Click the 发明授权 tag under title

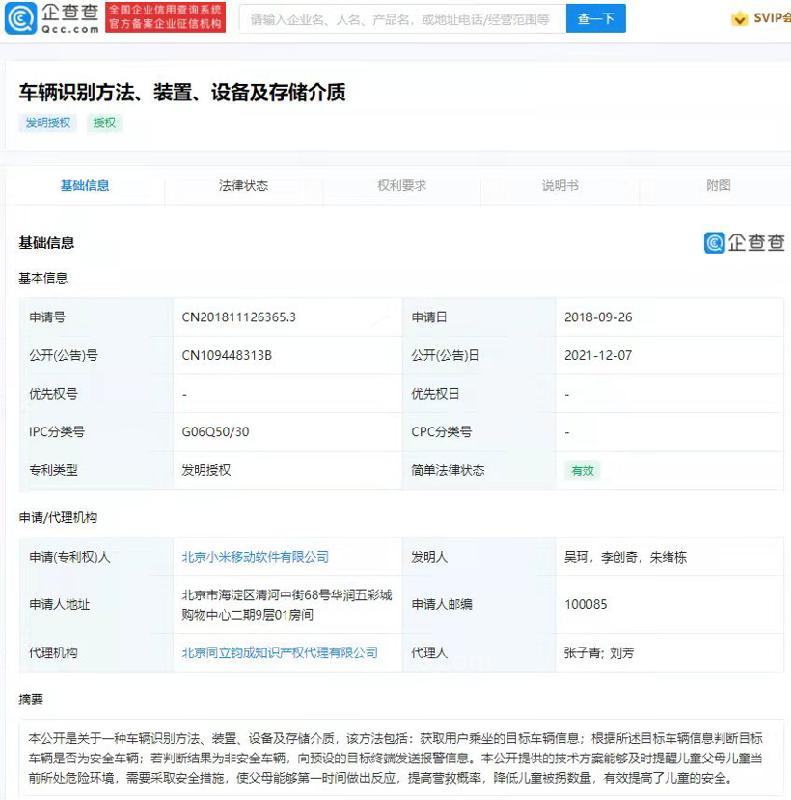(48, 123)
